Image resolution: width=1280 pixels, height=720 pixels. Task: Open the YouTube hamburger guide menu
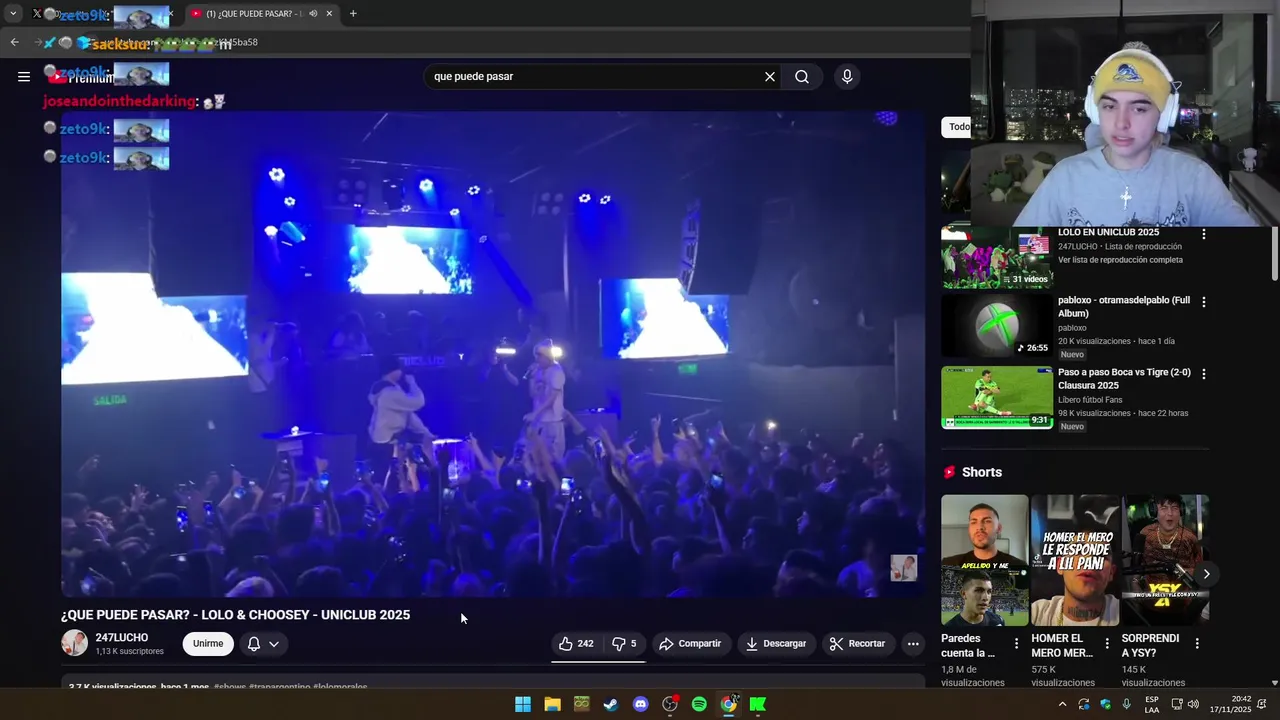tap(24, 76)
